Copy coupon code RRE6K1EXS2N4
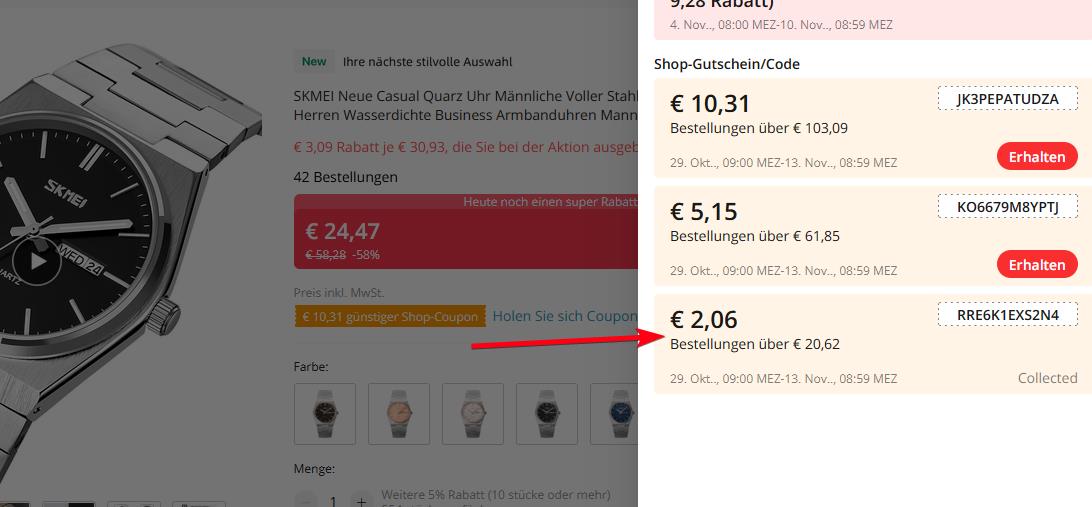The width and height of the screenshot is (1092, 507). point(1007,315)
